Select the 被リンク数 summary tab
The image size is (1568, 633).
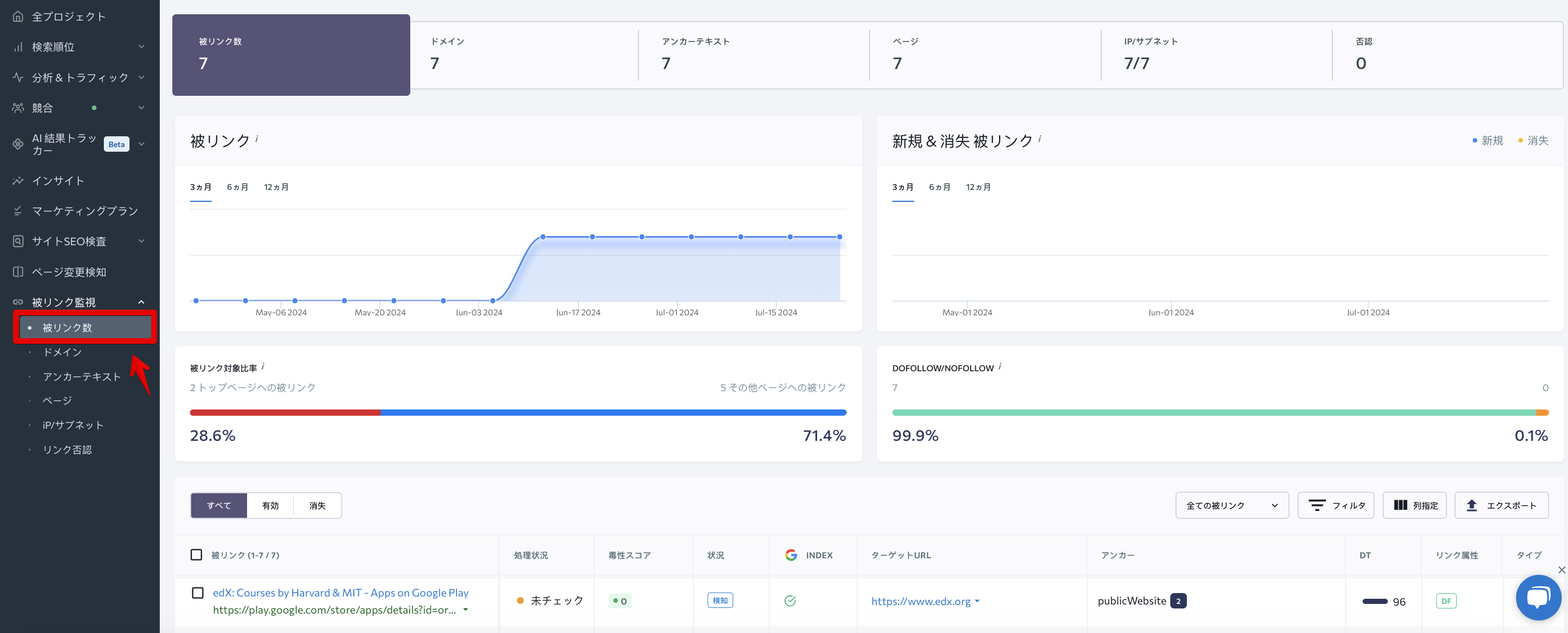tap(291, 55)
